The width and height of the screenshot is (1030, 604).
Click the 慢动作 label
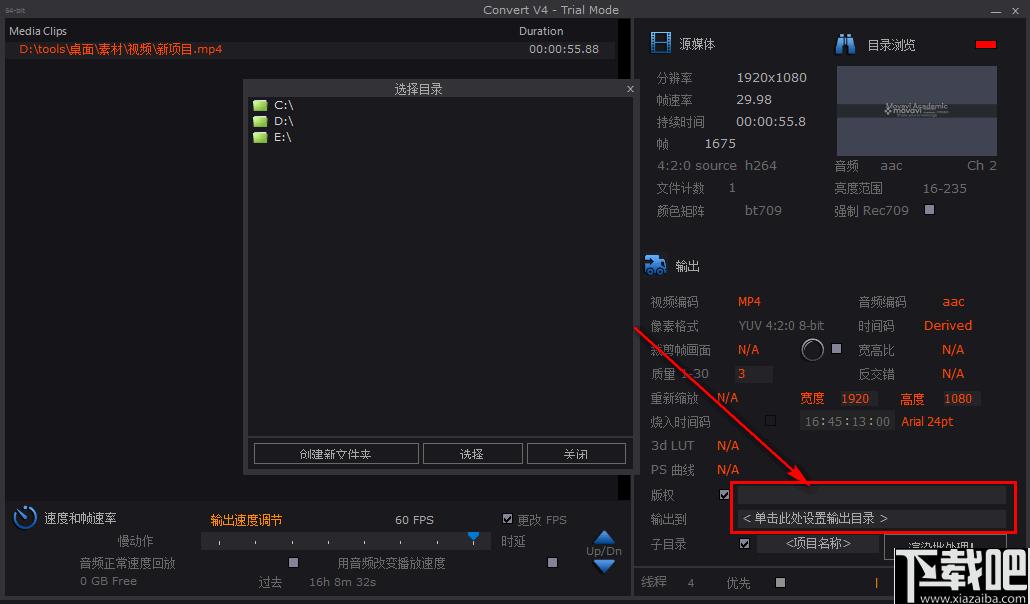[x=135, y=540]
